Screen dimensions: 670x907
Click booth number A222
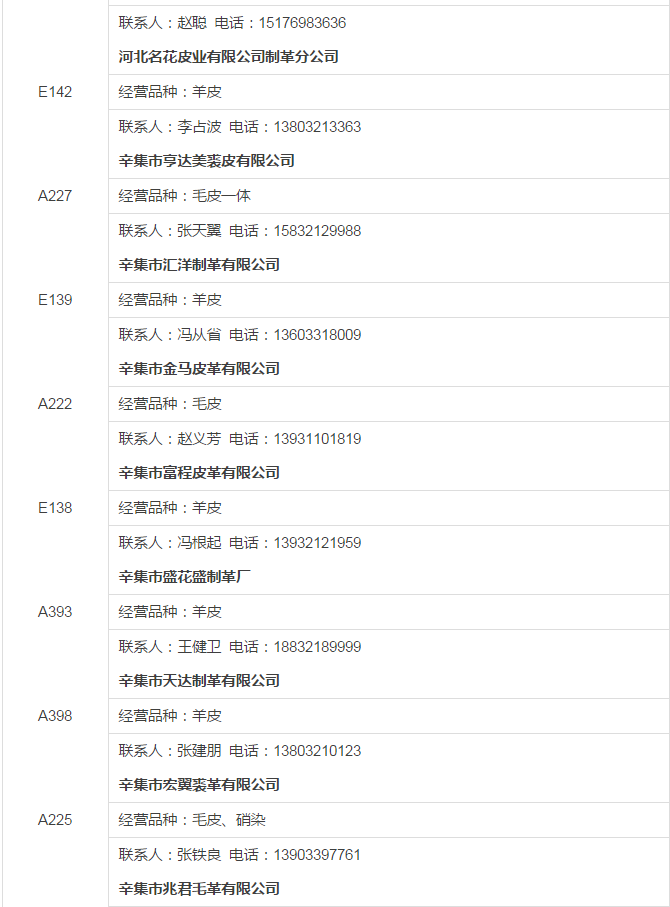(55, 404)
